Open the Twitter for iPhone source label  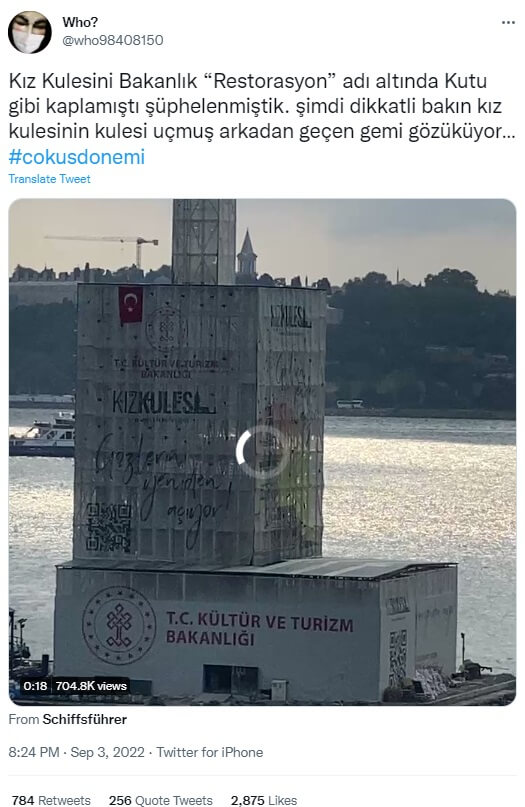point(209,752)
